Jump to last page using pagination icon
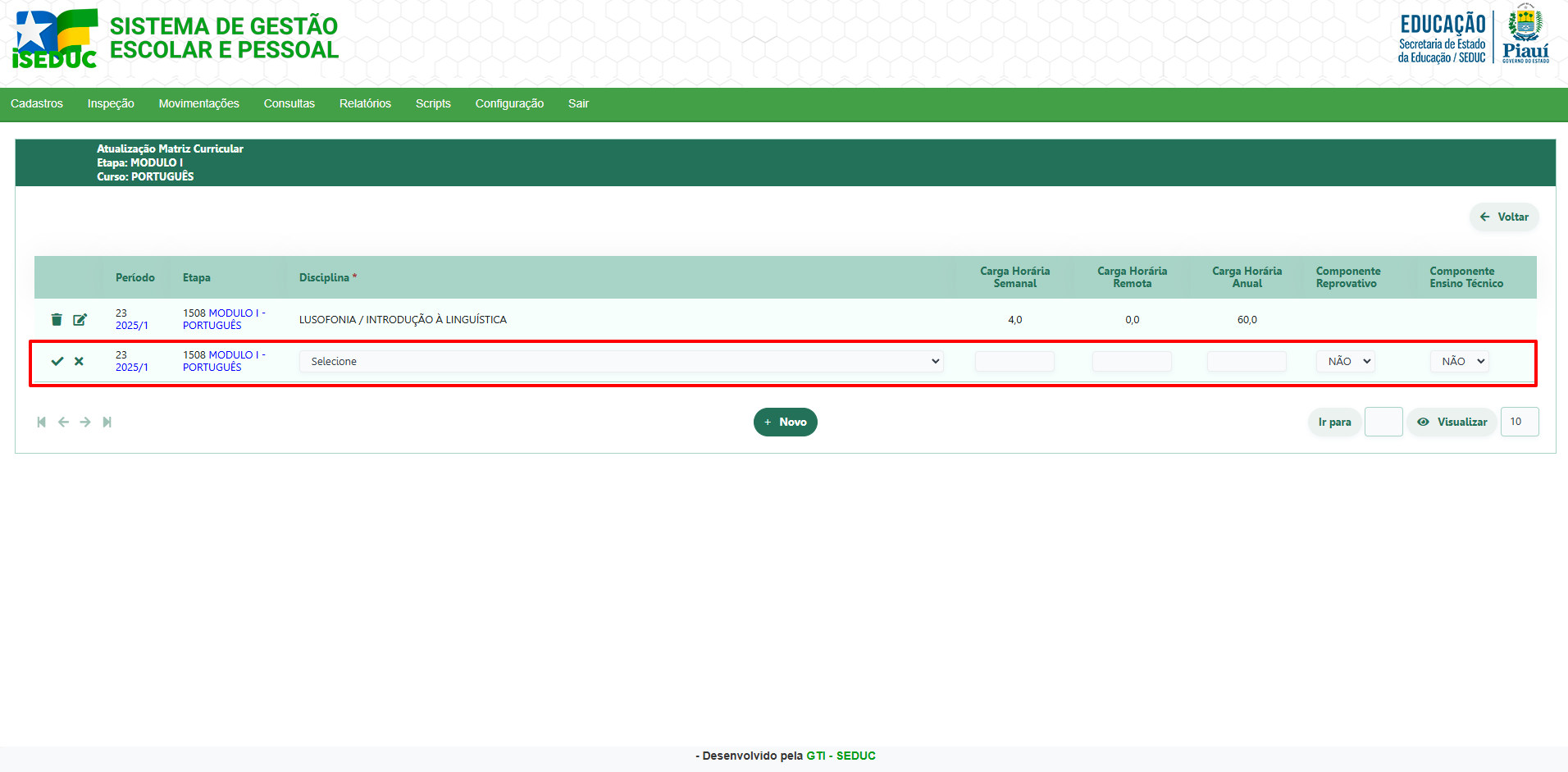1568x772 pixels. coord(107,422)
